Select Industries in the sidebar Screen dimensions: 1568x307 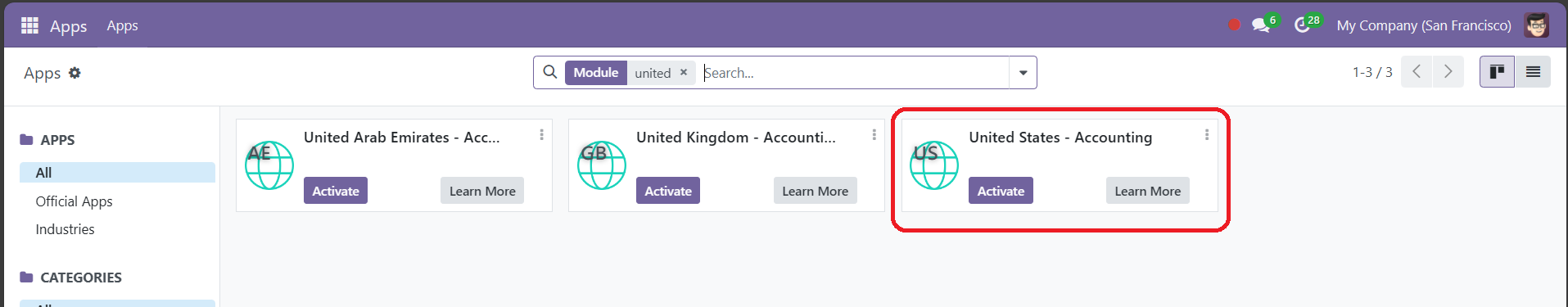[66, 229]
